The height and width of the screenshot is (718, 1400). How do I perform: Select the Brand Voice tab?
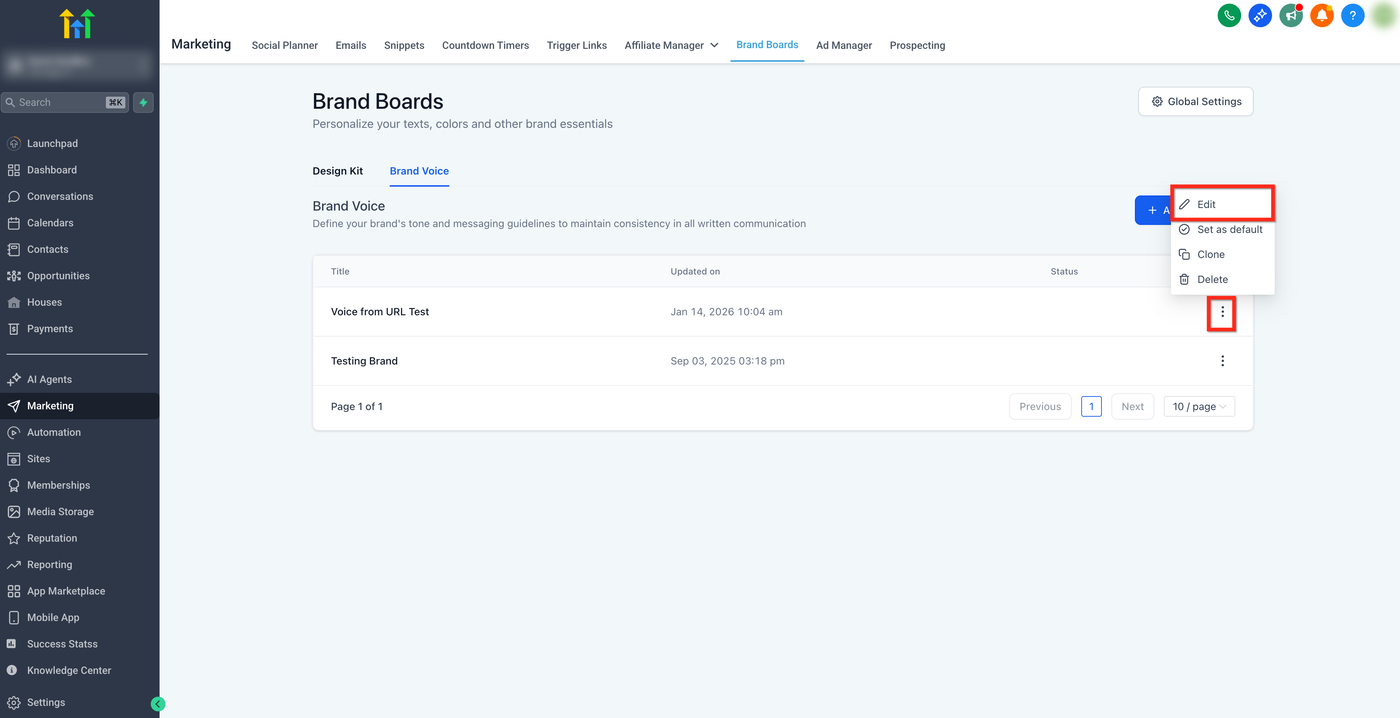[419, 171]
